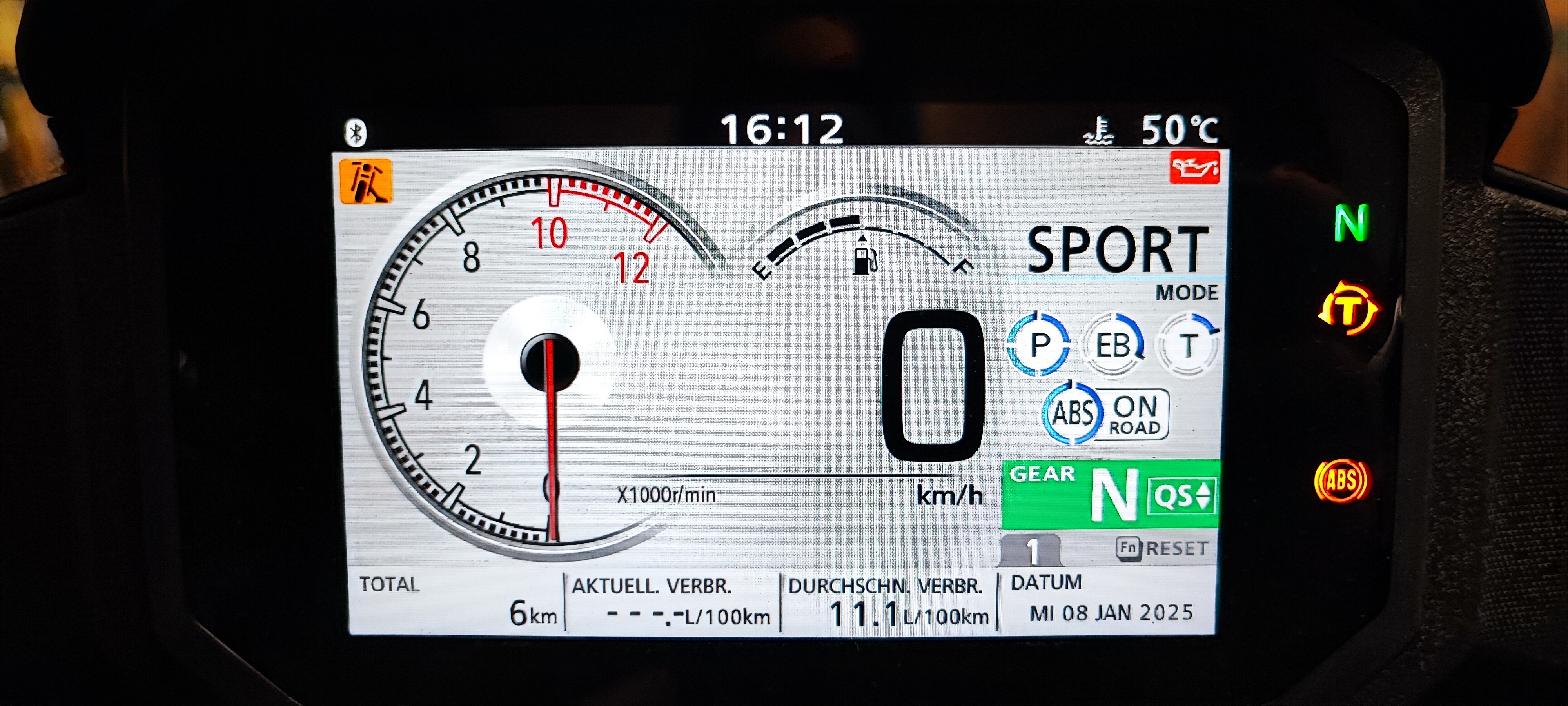Screen dimensions: 1568x706
Task: Tap the coolant temperature icon
Action: 1099,131
